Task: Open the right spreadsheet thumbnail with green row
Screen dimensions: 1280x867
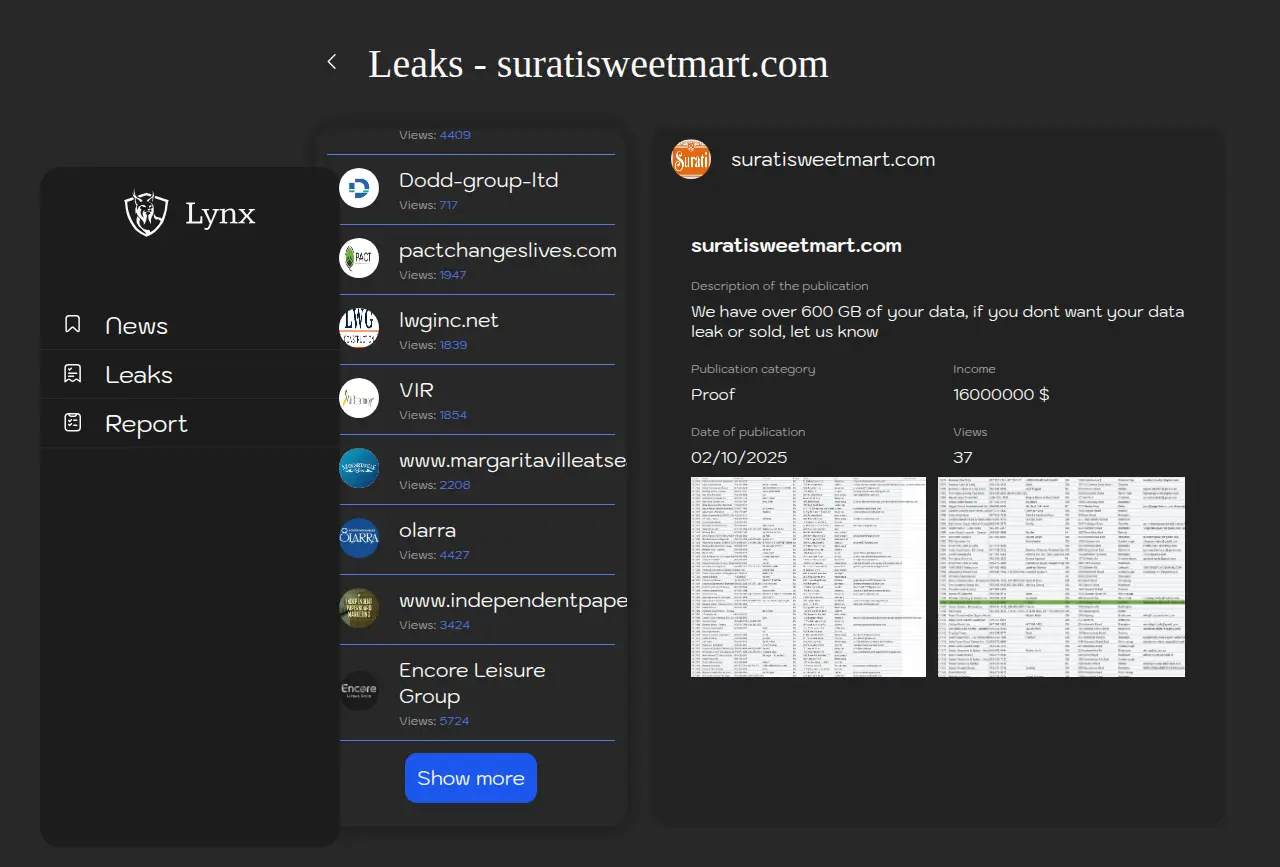Action: point(1061,577)
